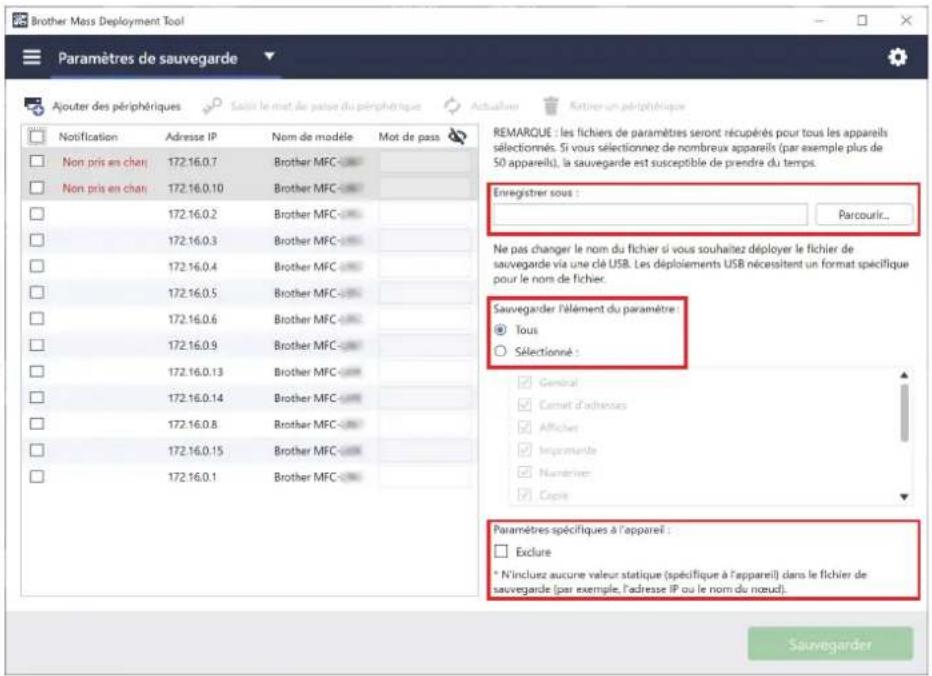Check the box for device 172.16.0.7
This screenshot has height=676, width=932.
pyautogui.click(x=37, y=161)
